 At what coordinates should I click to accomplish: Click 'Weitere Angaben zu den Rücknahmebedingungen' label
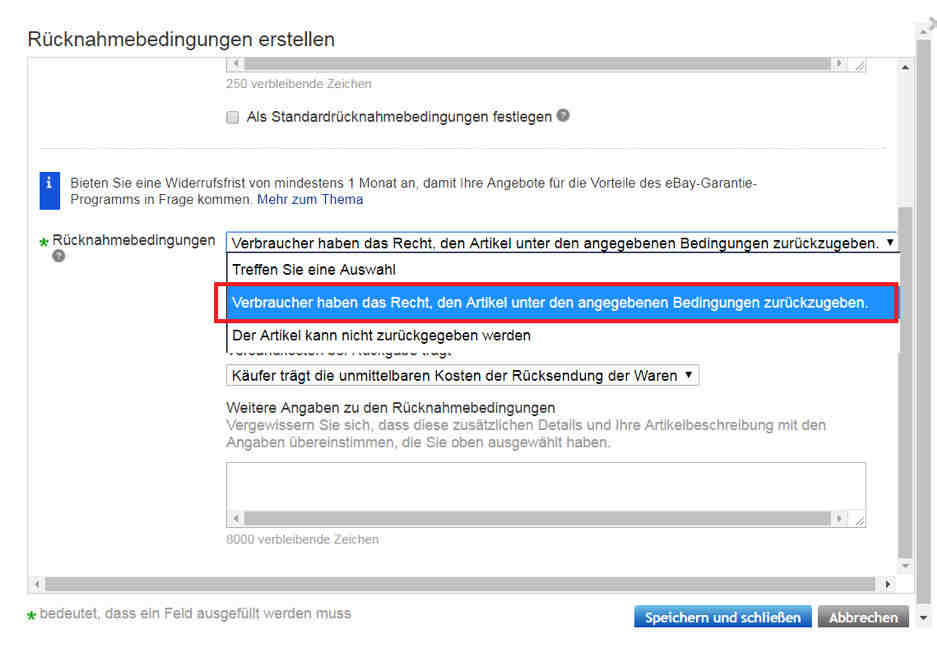pyautogui.click(x=391, y=408)
